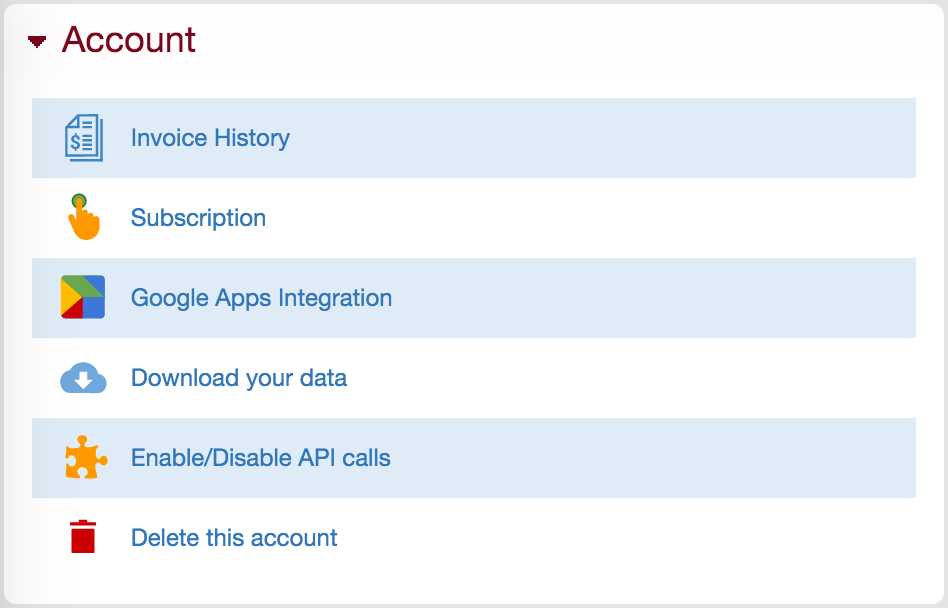Open Google Apps Integration link
The height and width of the screenshot is (608, 948).
coord(261,298)
